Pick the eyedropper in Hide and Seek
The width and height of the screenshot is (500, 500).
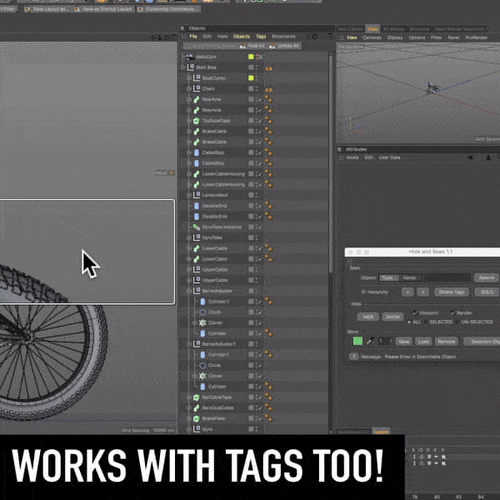click(x=370, y=341)
